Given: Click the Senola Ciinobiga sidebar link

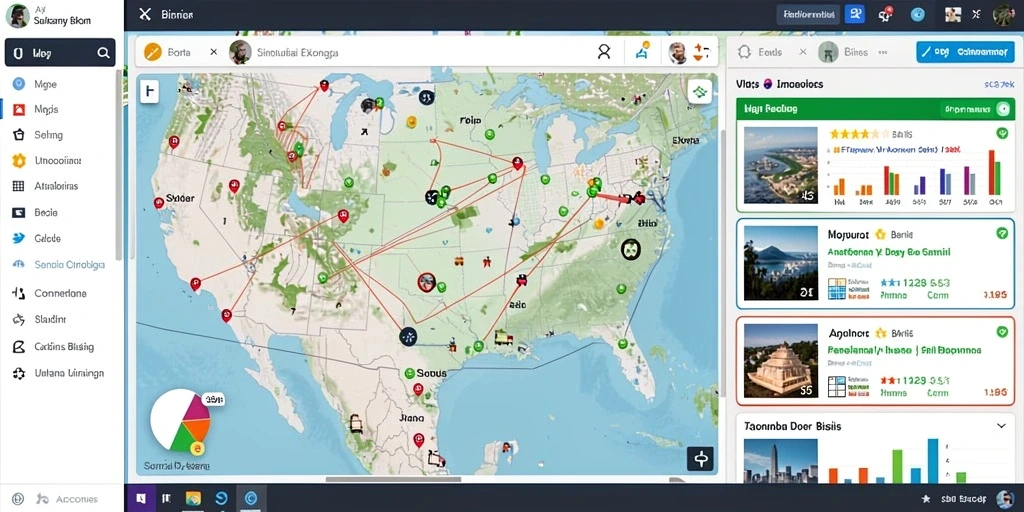Looking at the screenshot, I should click(70, 265).
